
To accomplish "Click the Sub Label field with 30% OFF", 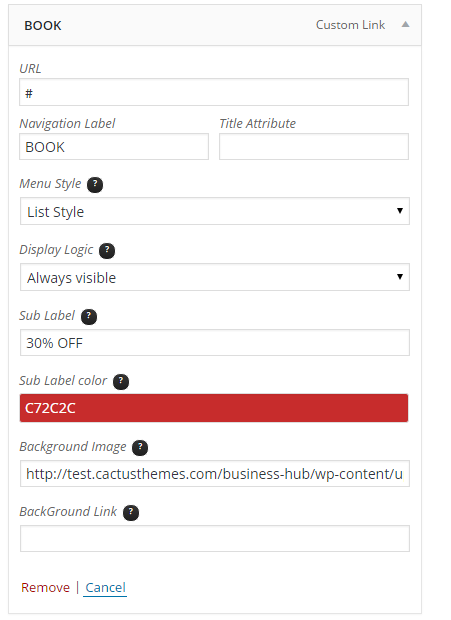I will coord(215,342).
